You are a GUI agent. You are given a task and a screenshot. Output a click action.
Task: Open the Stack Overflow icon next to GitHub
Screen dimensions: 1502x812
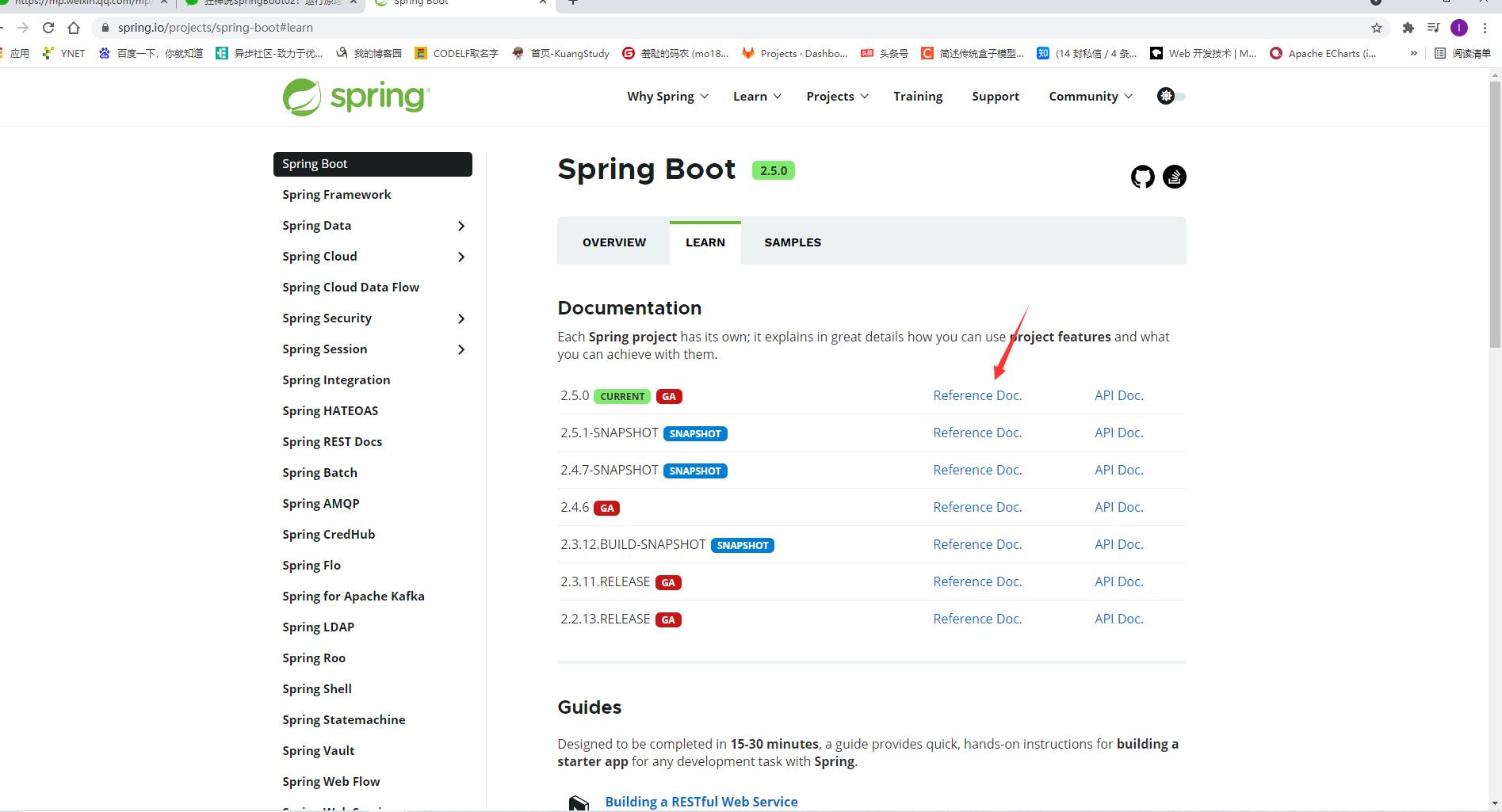click(1175, 177)
